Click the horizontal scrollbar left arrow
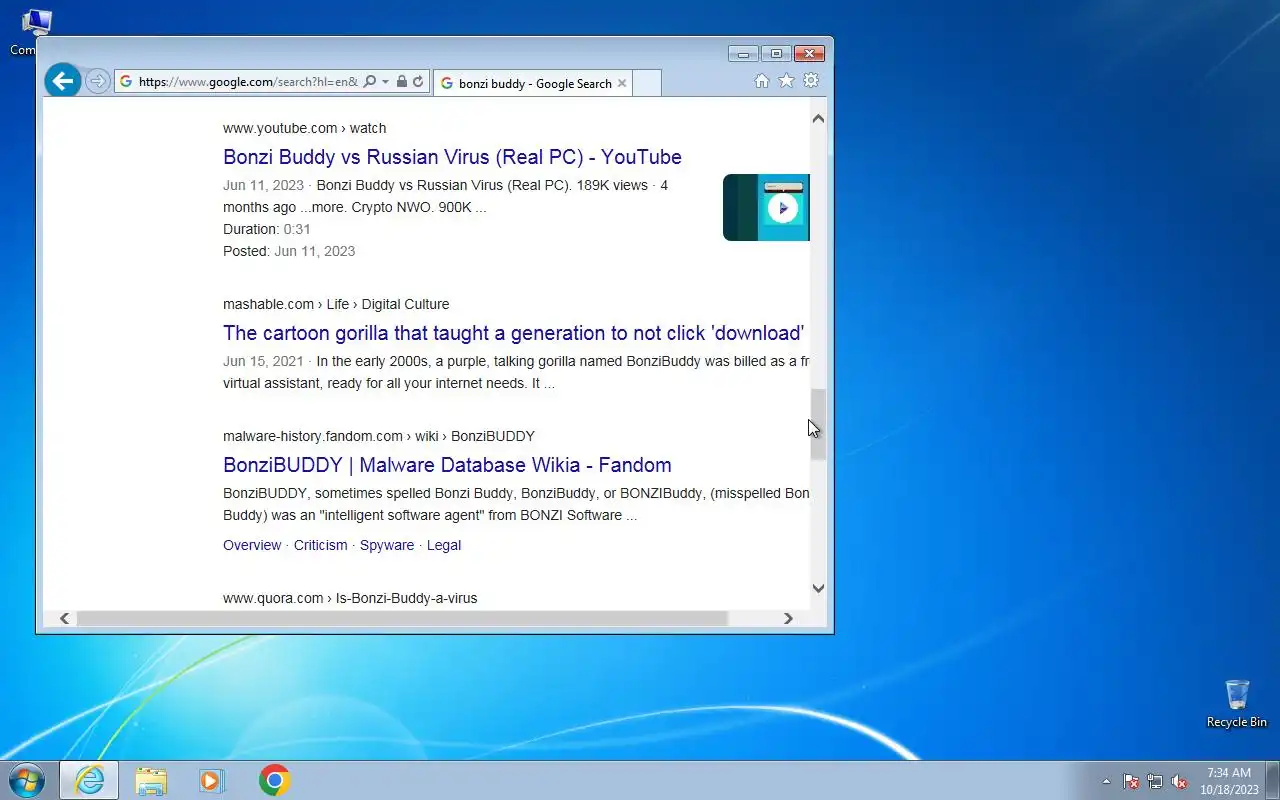The width and height of the screenshot is (1280, 800). tap(64, 618)
